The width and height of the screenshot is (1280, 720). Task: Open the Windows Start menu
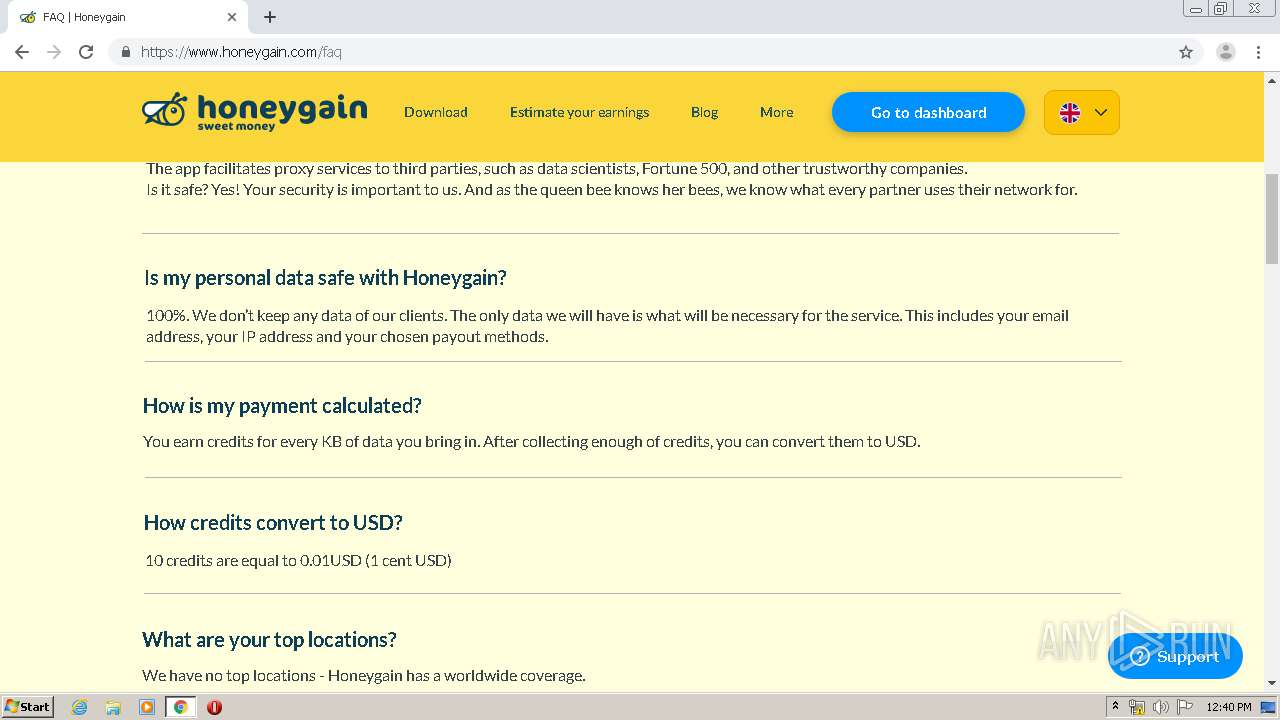coord(27,707)
